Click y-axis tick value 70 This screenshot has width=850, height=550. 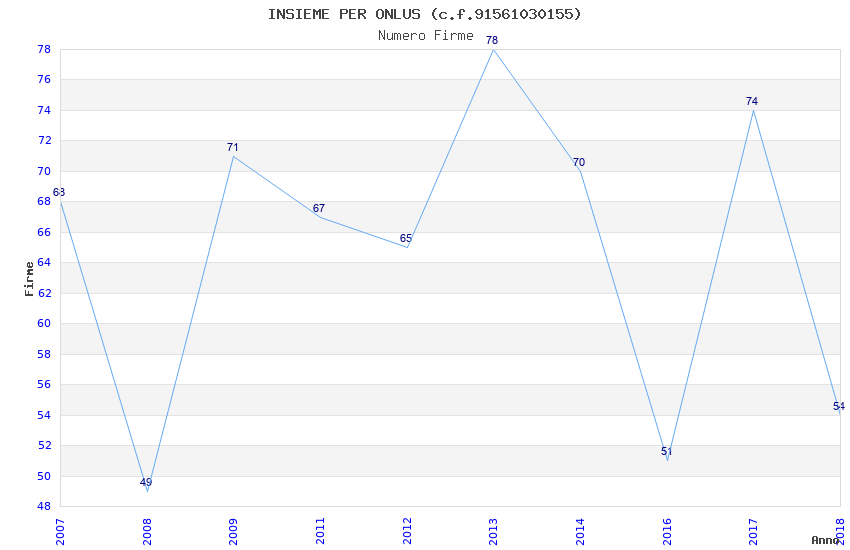[44, 171]
